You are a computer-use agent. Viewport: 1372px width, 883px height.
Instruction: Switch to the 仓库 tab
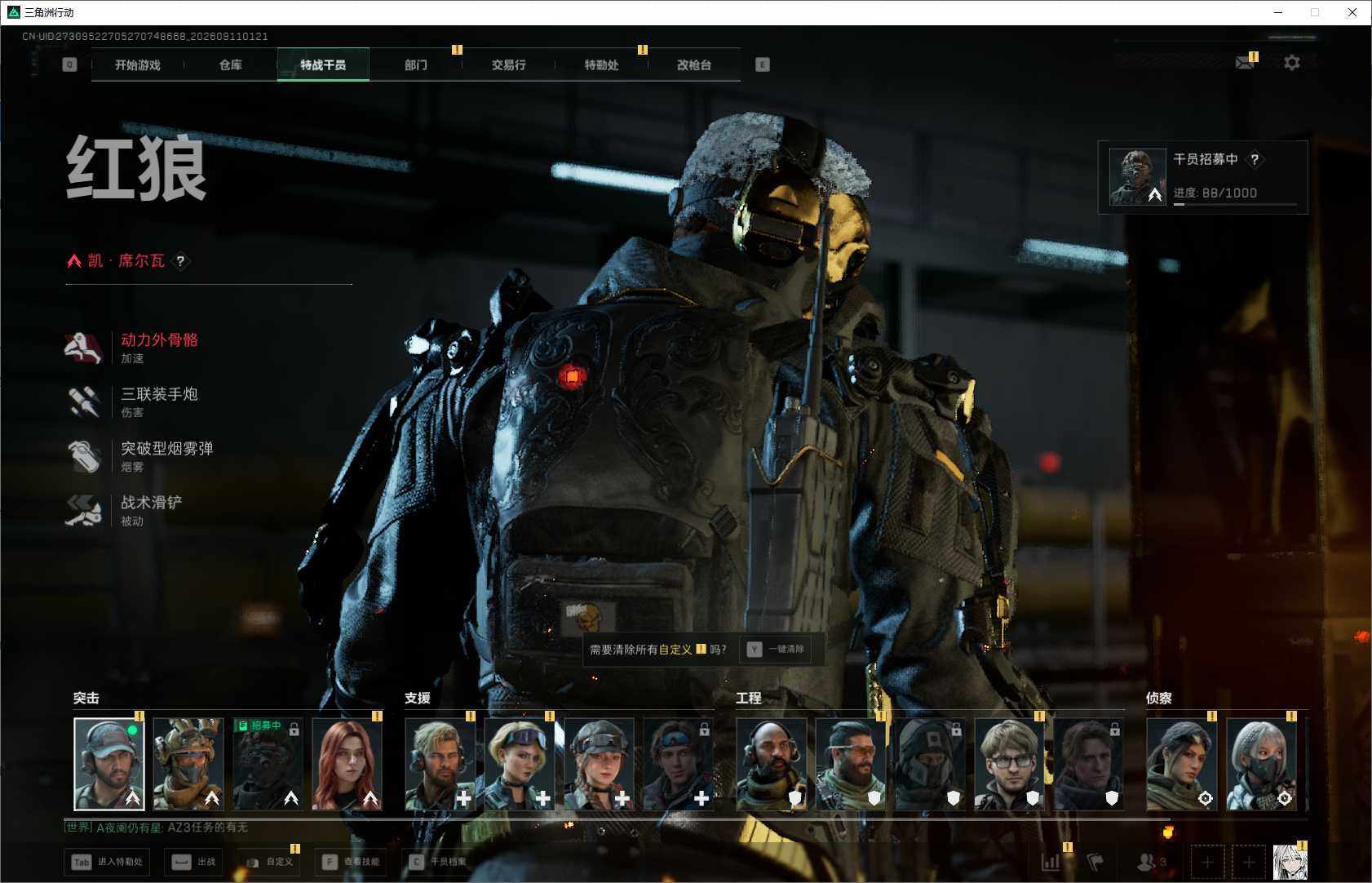[231, 65]
